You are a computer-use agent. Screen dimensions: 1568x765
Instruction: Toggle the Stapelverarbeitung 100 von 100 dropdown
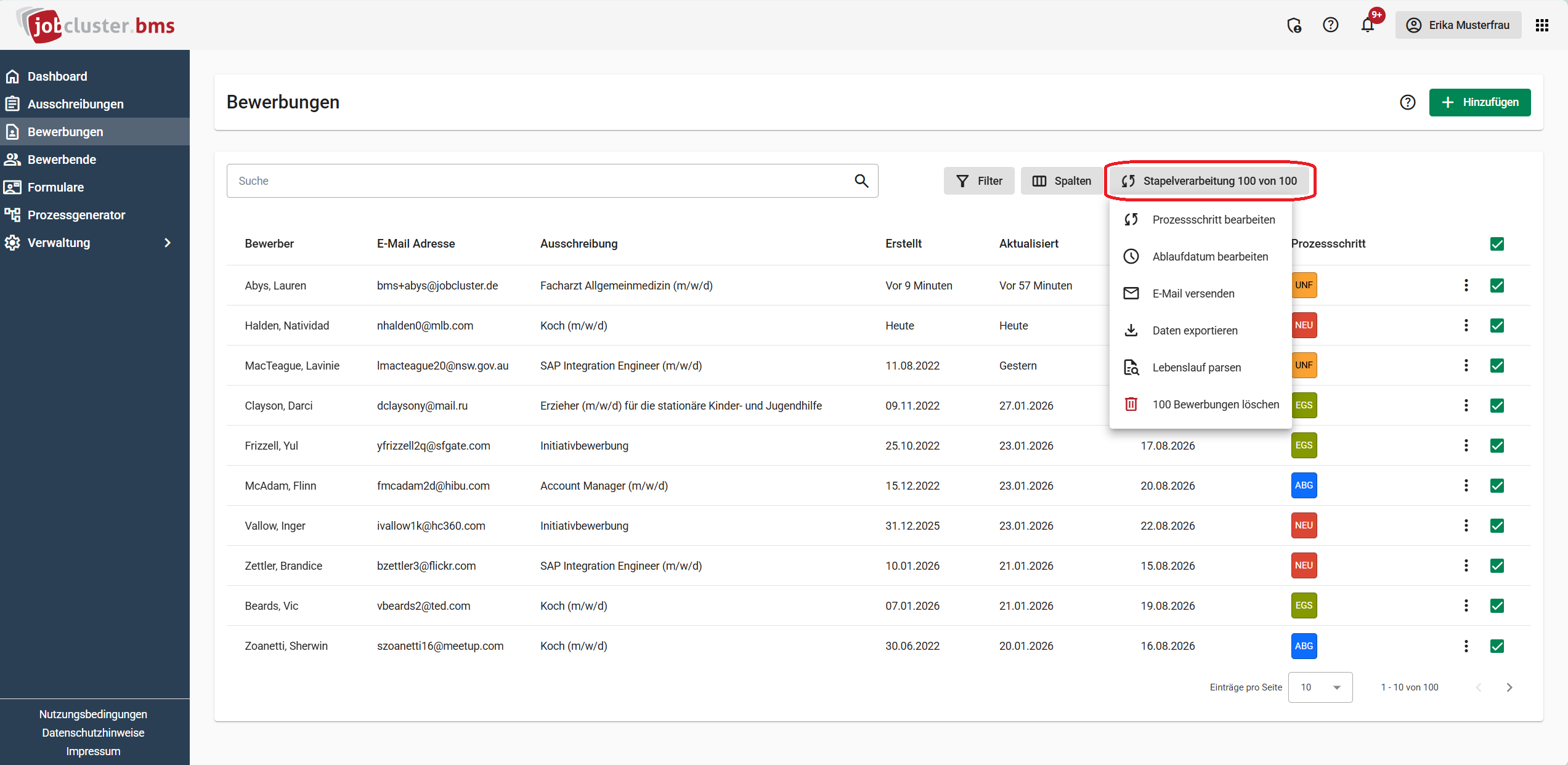point(1209,181)
